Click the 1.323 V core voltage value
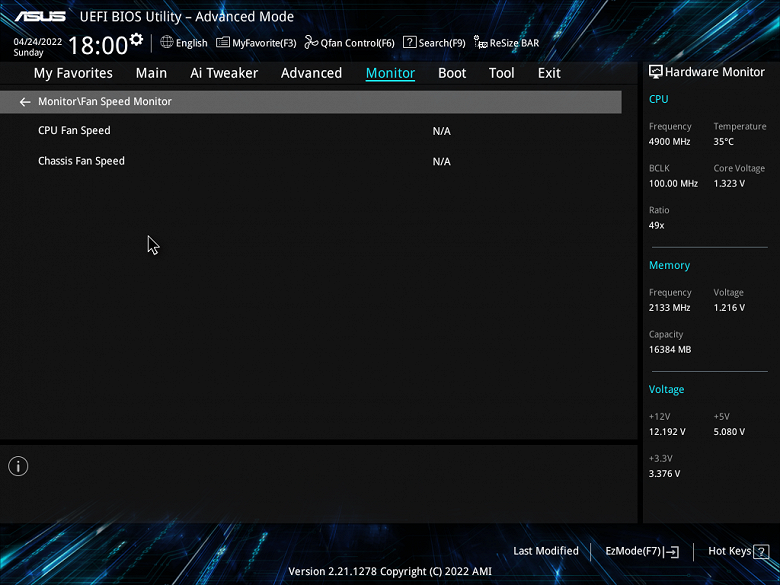Image resolution: width=780 pixels, height=585 pixels. pyautogui.click(x=729, y=184)
